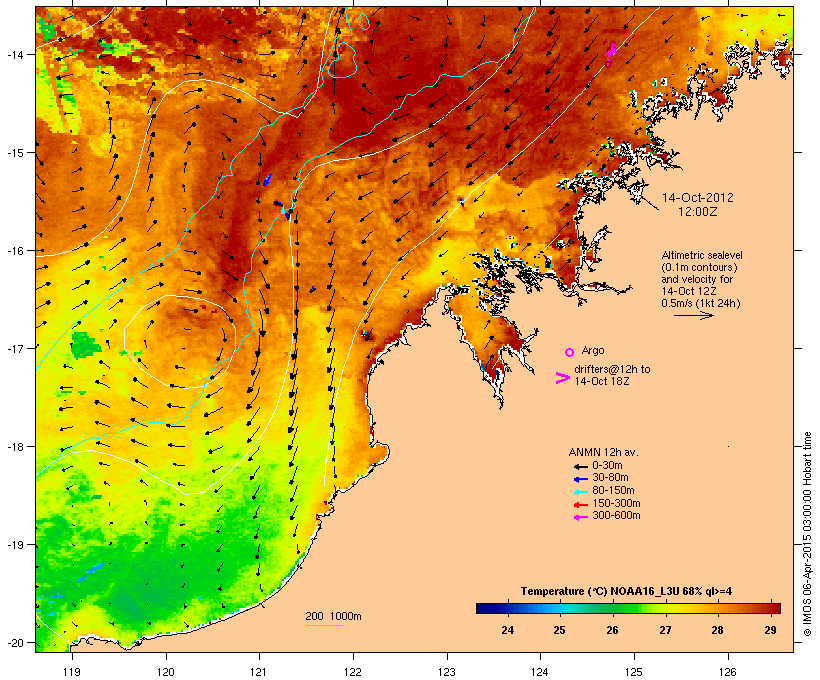820x680 pixels.
Task: Click the cyan 80-150m legend arrow
Action: point(580,492)
